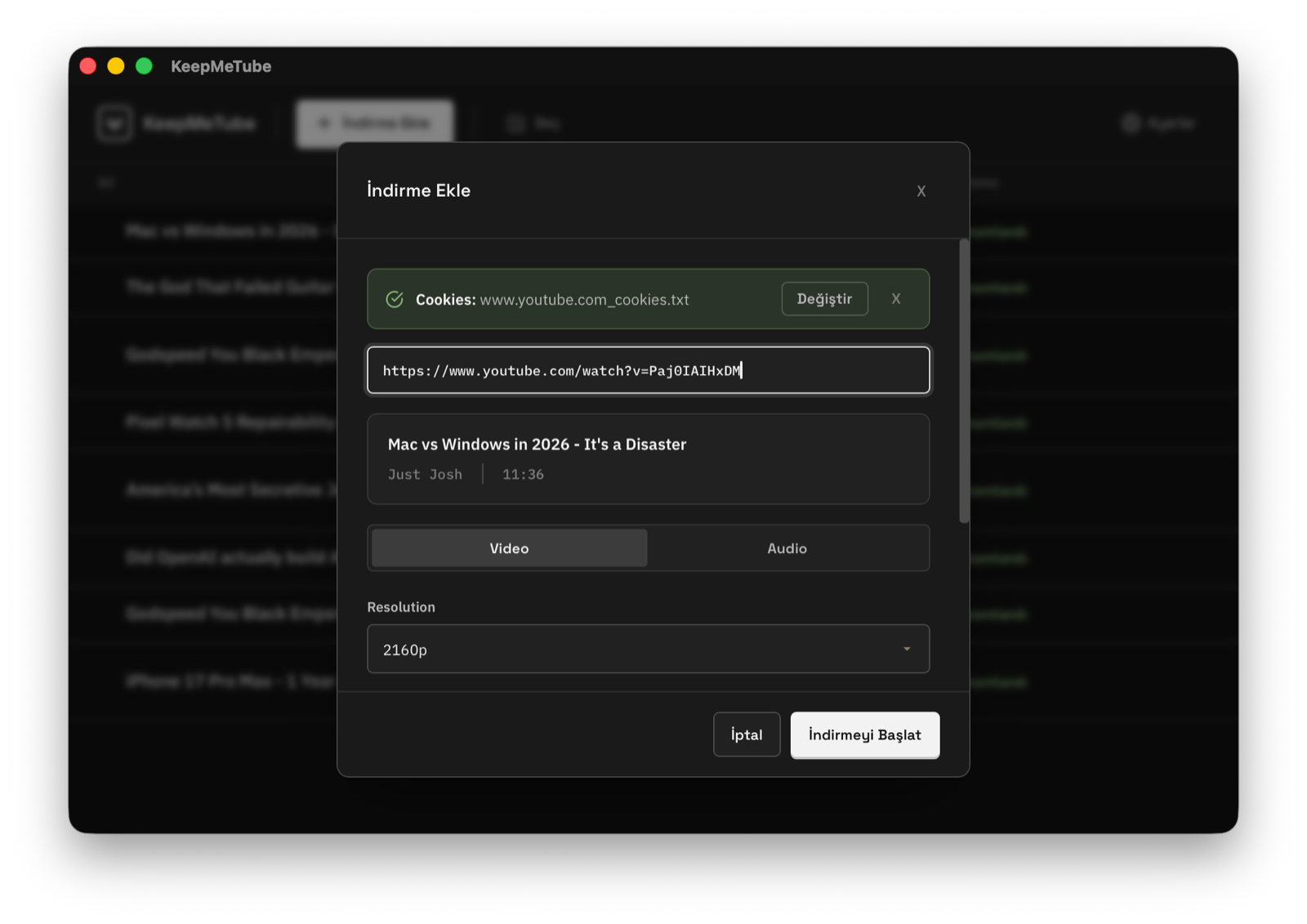
Task: Click the Resolution label
Action: [x=401, y=607]
